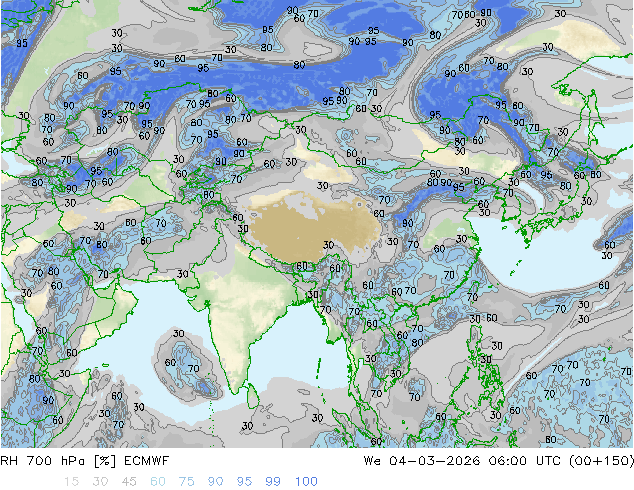This screenshot has height=490, width=634.
Task: Click the legend value 99
Action: [273, 481]
